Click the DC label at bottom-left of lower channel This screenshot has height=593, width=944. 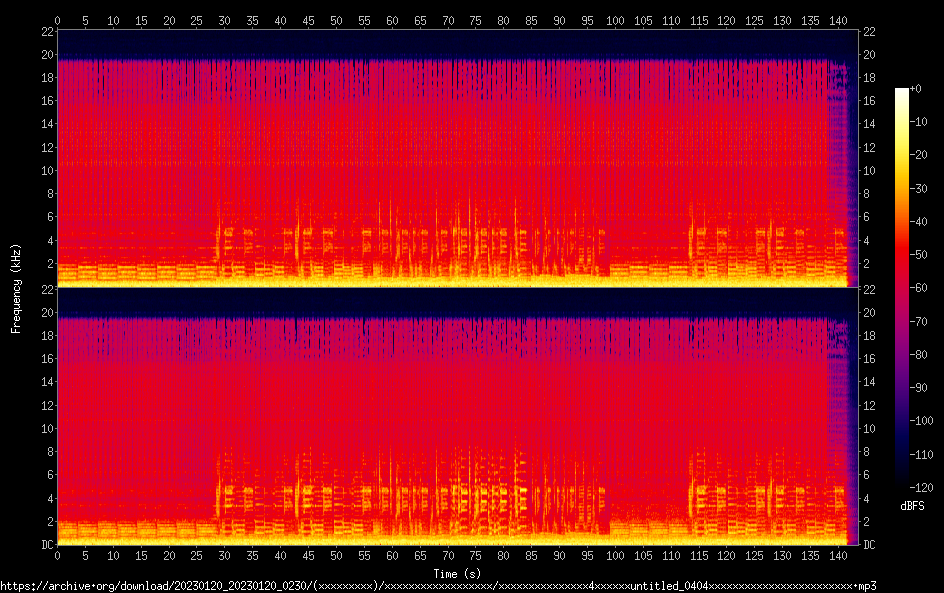click(44, 544)
